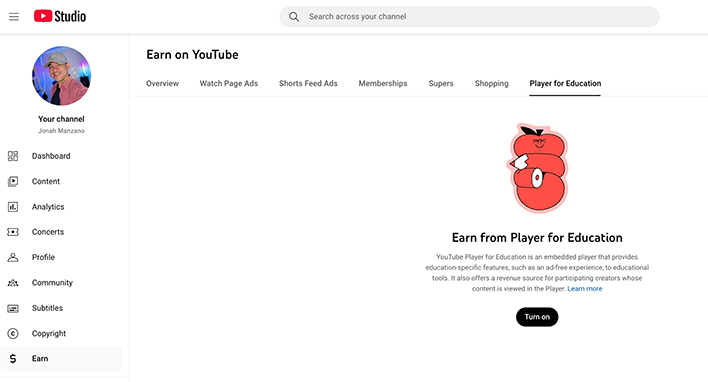Click the Copyright circle icon
Image resolution: width=708 pixels, height=382 pixels.
pos(13,333)
